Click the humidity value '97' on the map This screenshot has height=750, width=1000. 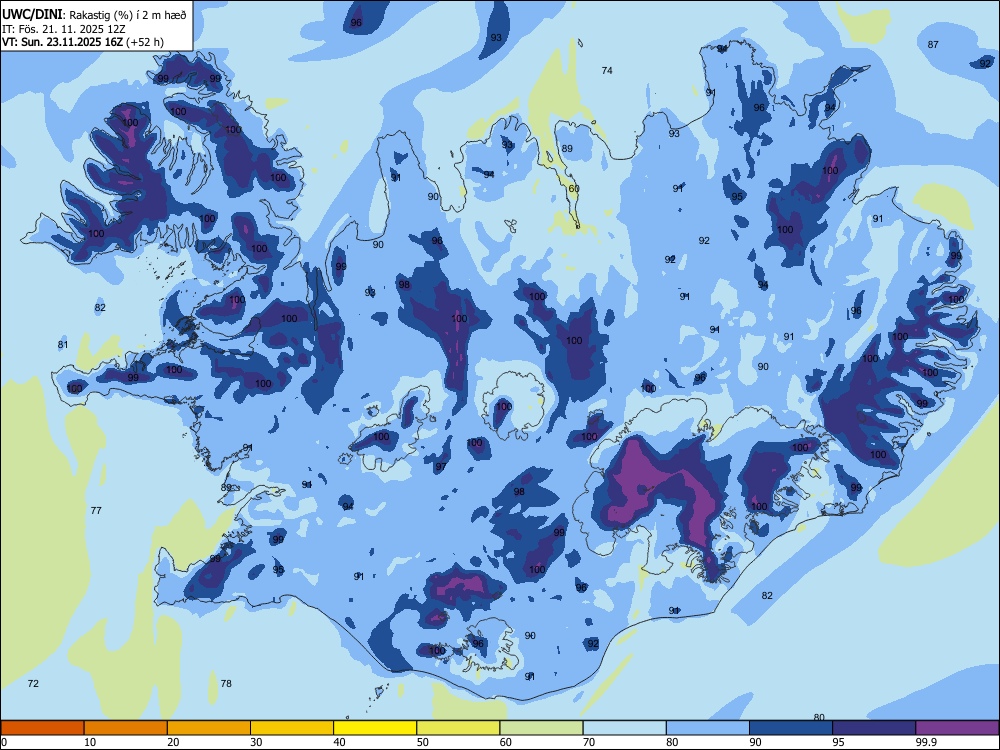[441, 467]
